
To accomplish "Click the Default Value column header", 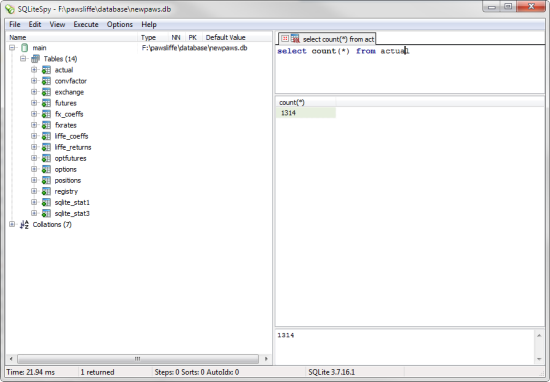I will 237,37.
